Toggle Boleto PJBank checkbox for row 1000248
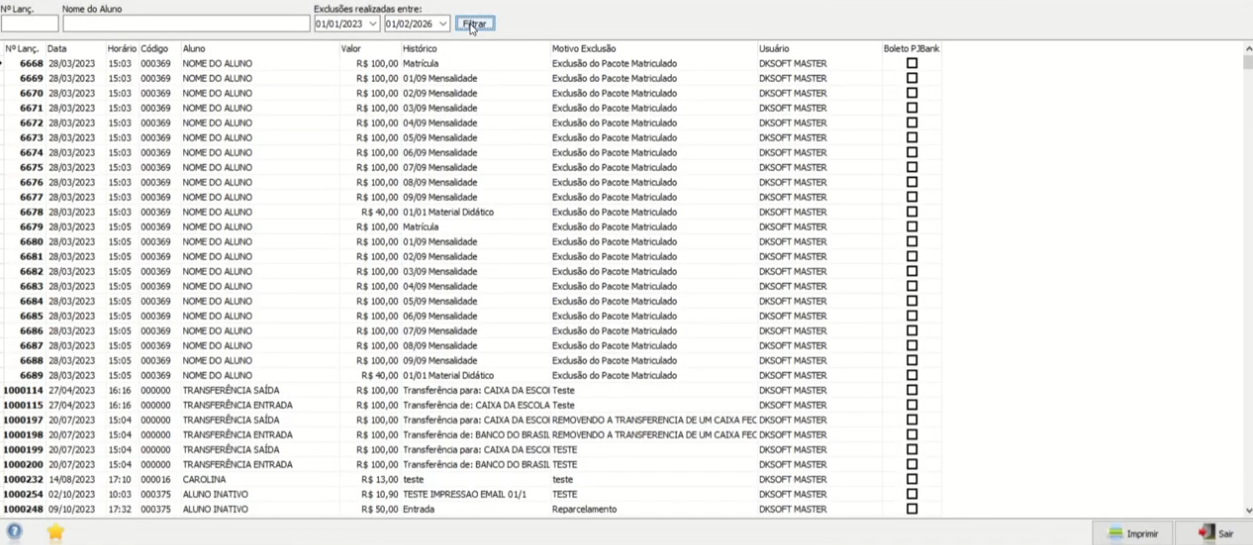 [x=911, y=509]
